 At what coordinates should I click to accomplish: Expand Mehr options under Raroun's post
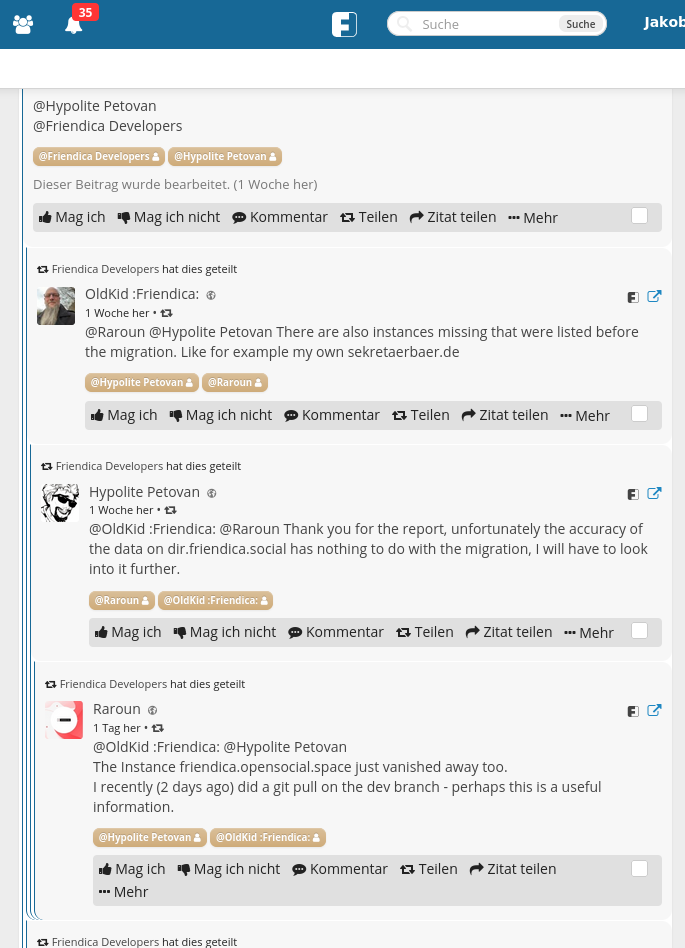click(123, 892)
